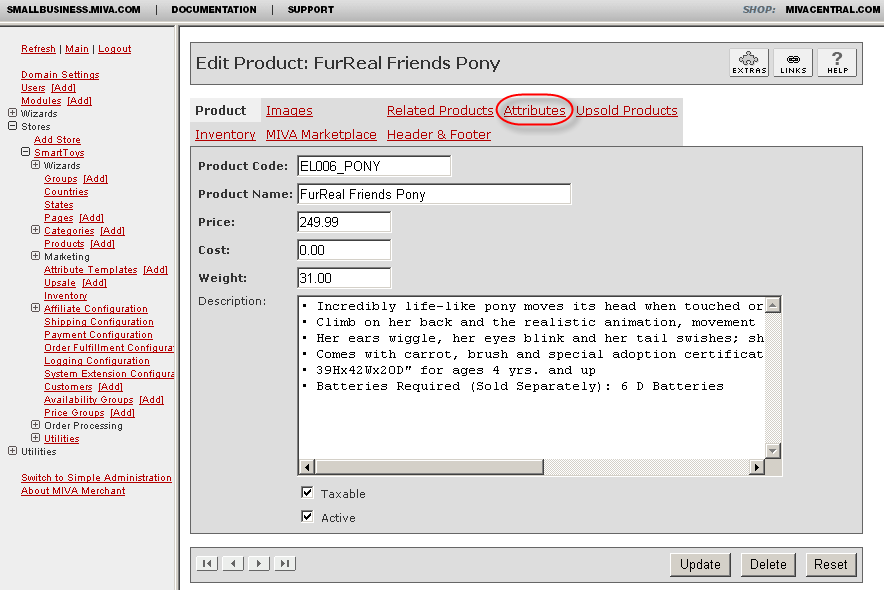Click description scrollbar left arrow
Image resolution: width=884 pixels, height=590 pixels.
(x=307, y=467)
